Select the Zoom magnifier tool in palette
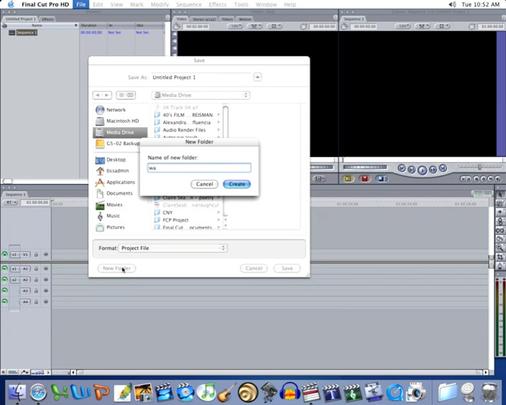The image size is (506, 405). 500,248
